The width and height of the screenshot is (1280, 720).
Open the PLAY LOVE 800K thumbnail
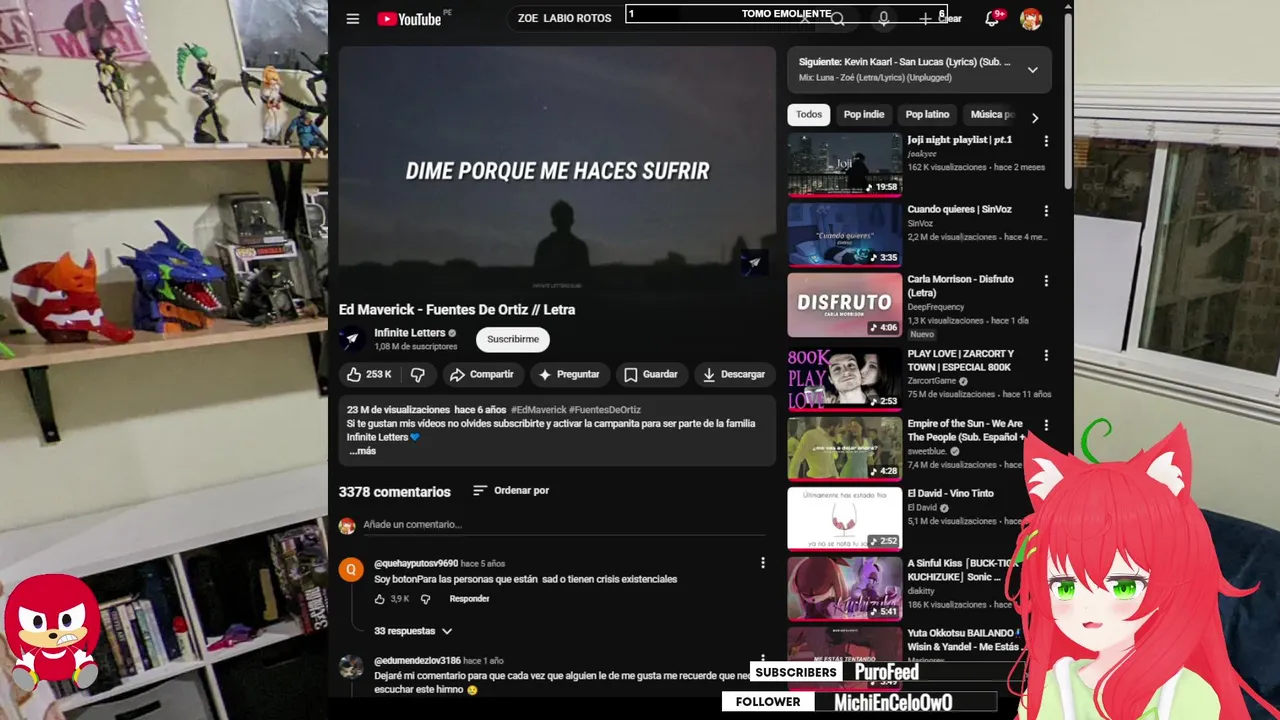845,379
